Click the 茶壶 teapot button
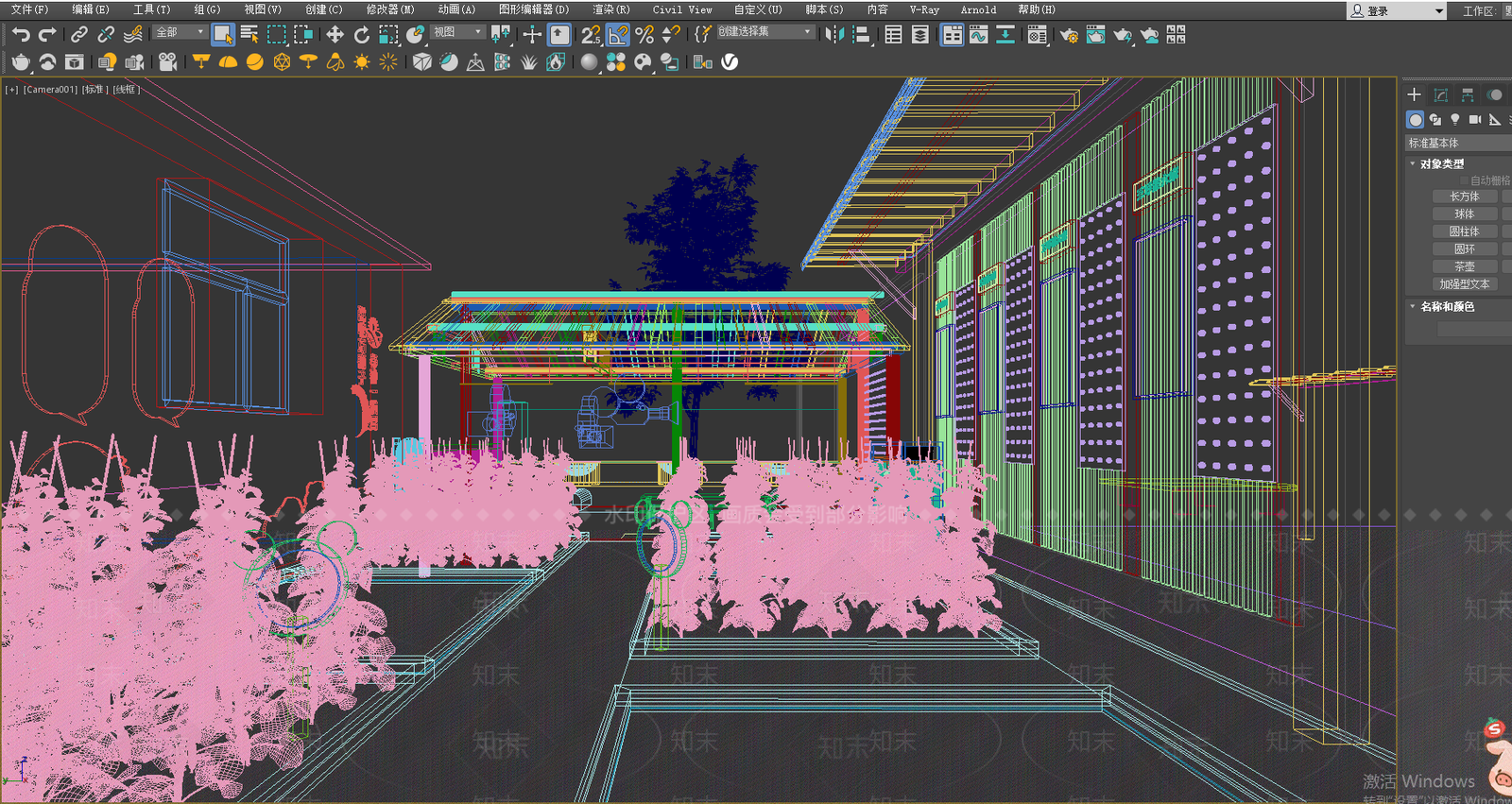This screenshot has width=1512, height=804. click(x=1465, y=266)
